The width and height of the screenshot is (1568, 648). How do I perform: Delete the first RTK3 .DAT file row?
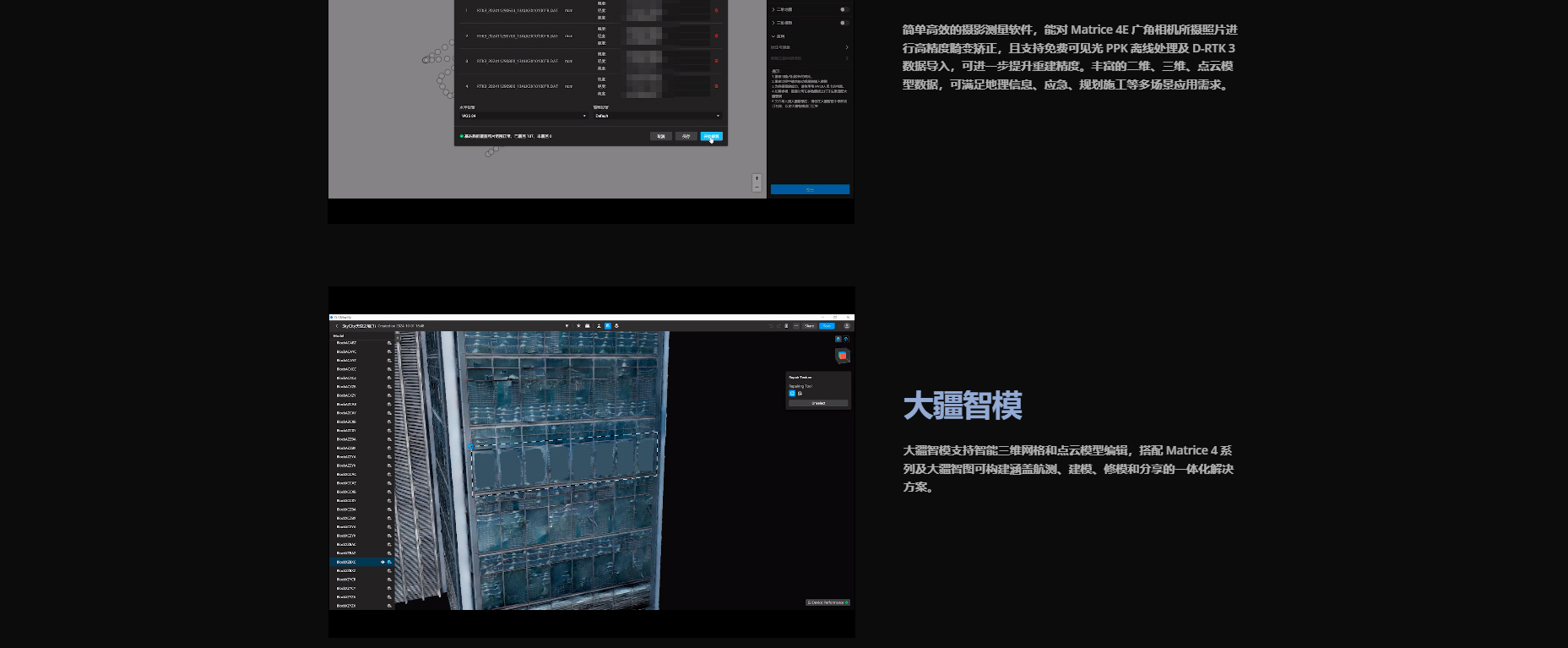click(717, 11)
